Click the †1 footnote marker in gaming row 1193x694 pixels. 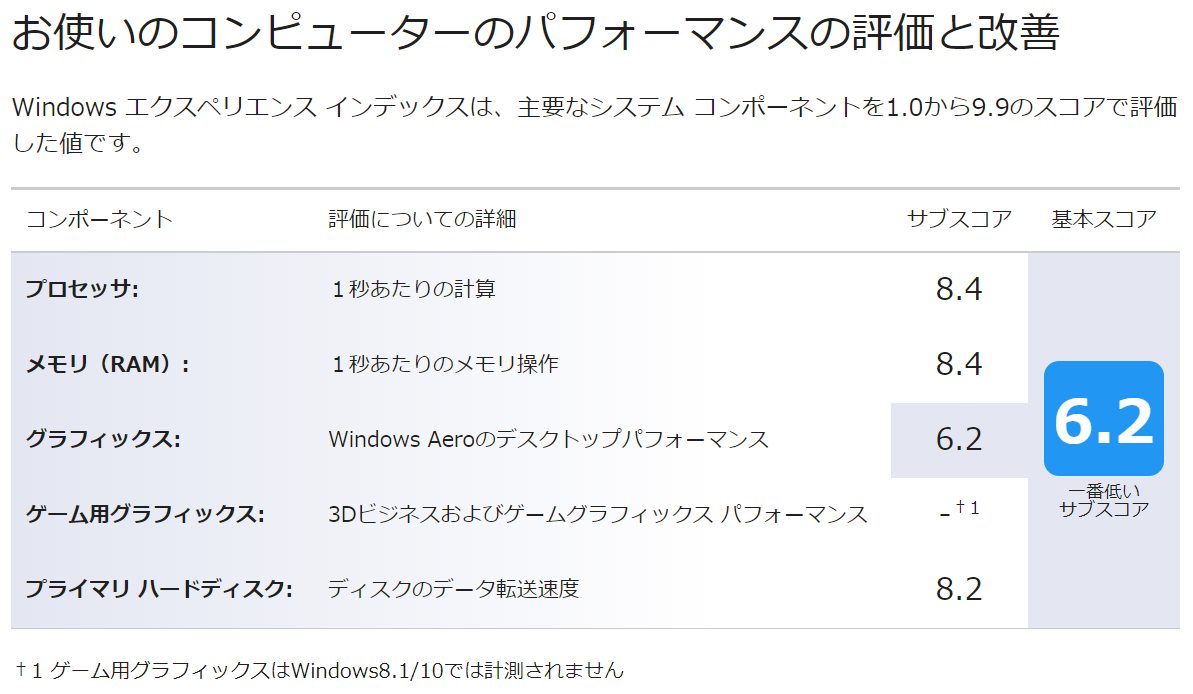[x=968, y=507]
